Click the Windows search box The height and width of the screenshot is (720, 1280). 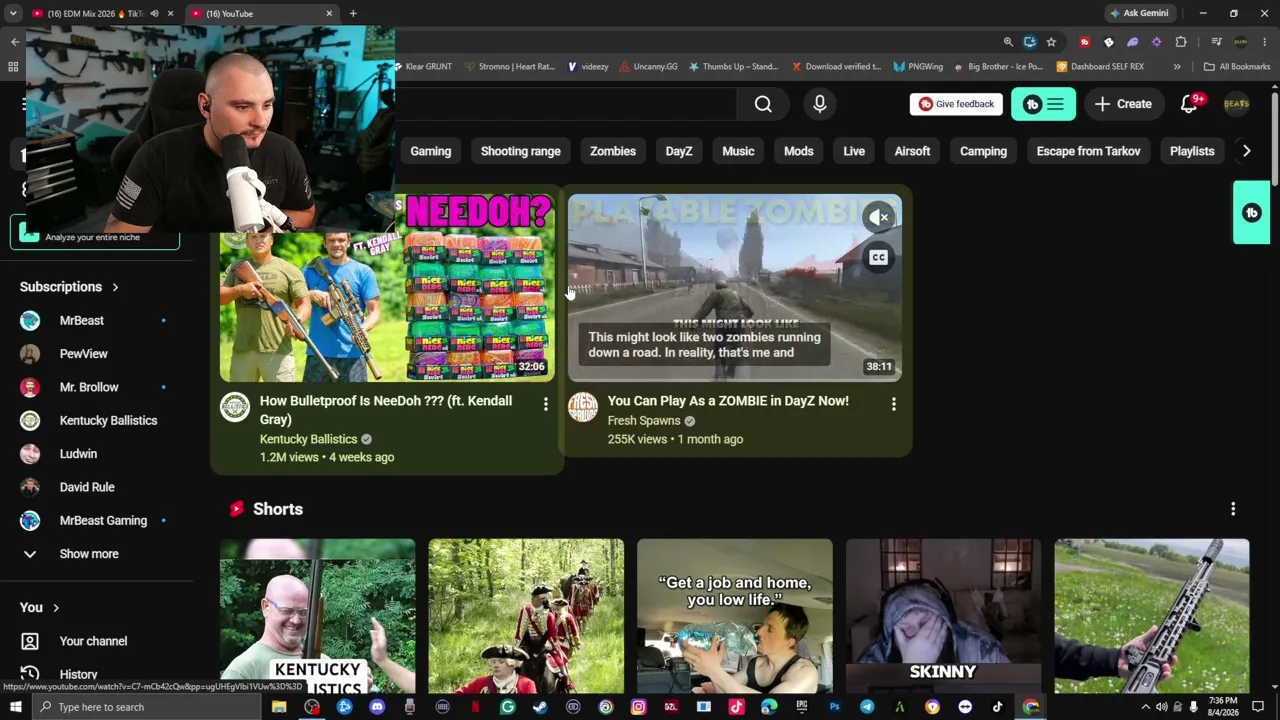tap(146, 707)
